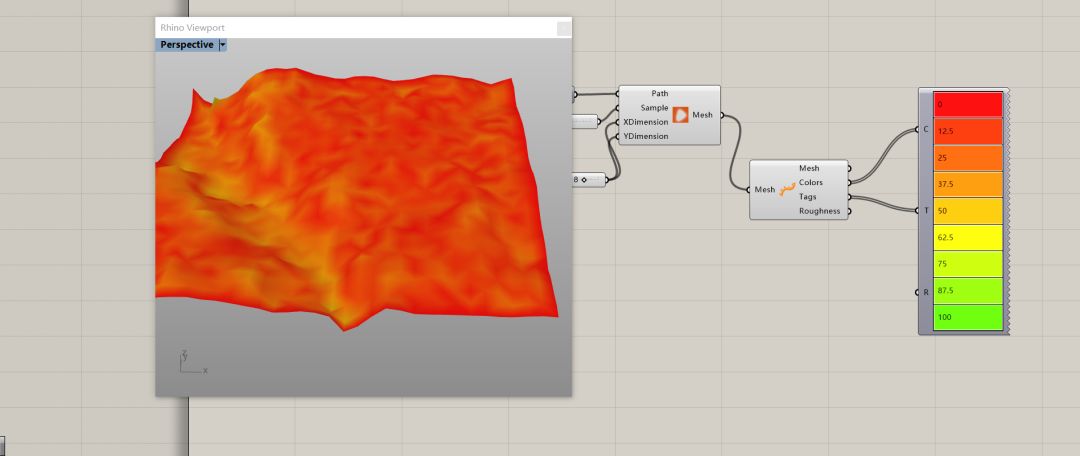1080x456 pixels.
Task: Click the legend's R input parameter
Action: [925, 292]
